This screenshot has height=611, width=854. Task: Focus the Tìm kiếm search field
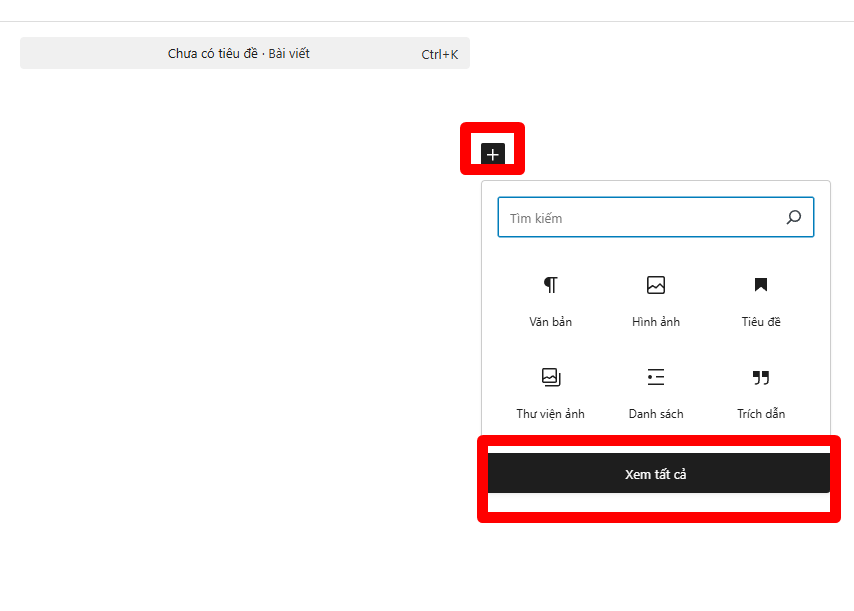tap(656, 217)
